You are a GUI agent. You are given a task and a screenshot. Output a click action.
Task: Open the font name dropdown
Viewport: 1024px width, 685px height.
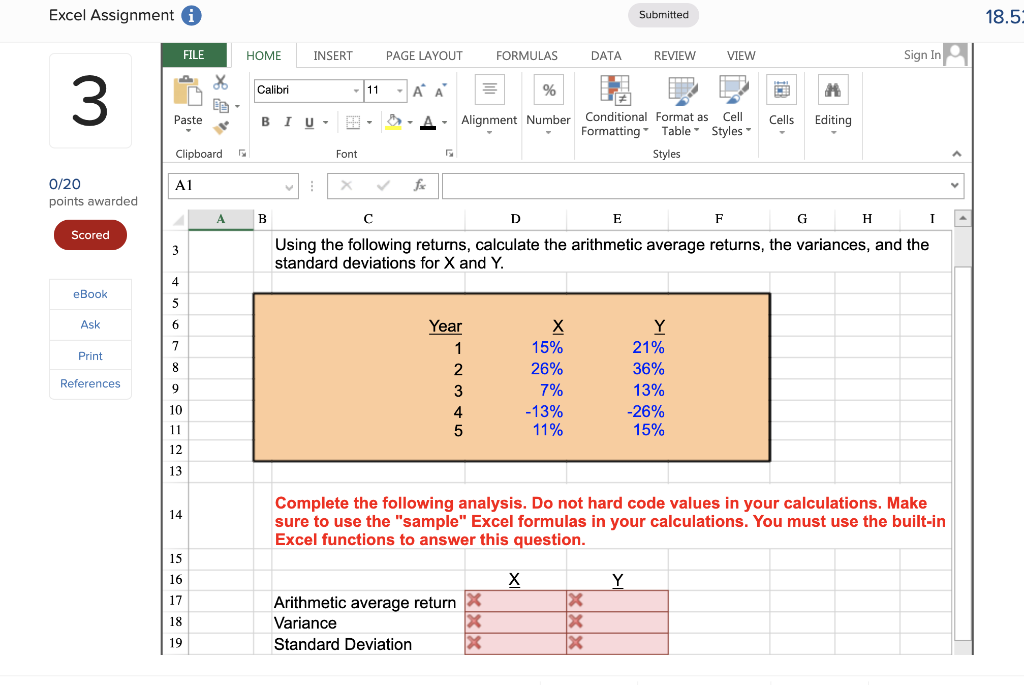[355, 91]
